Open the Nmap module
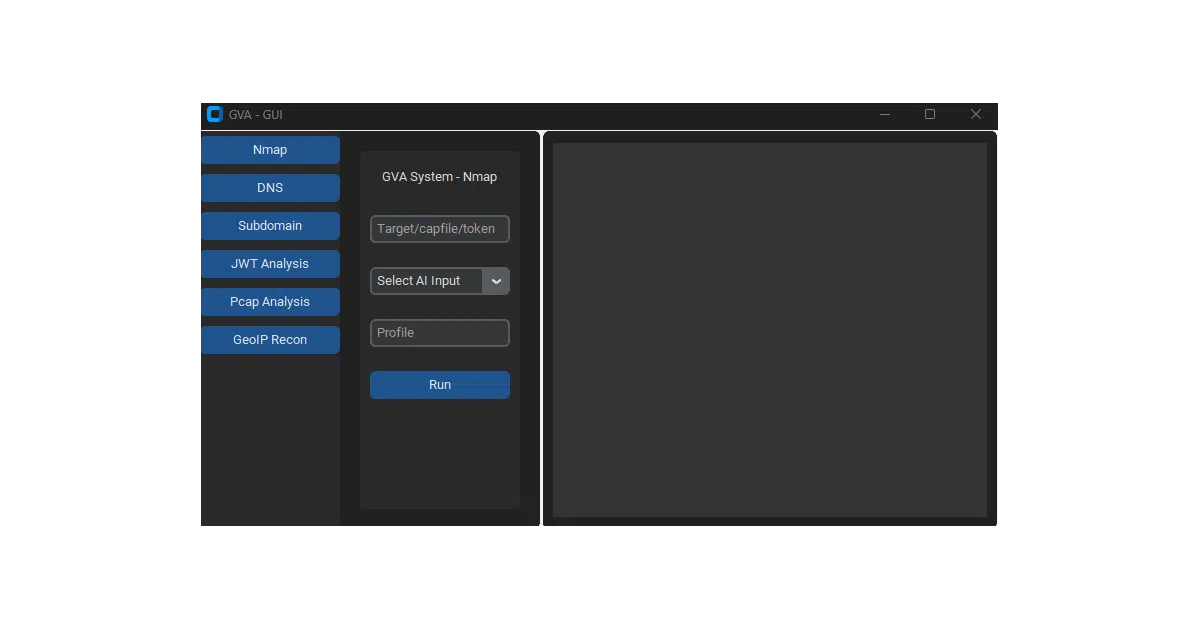1200x630 pixels. [x=270, y=150]
